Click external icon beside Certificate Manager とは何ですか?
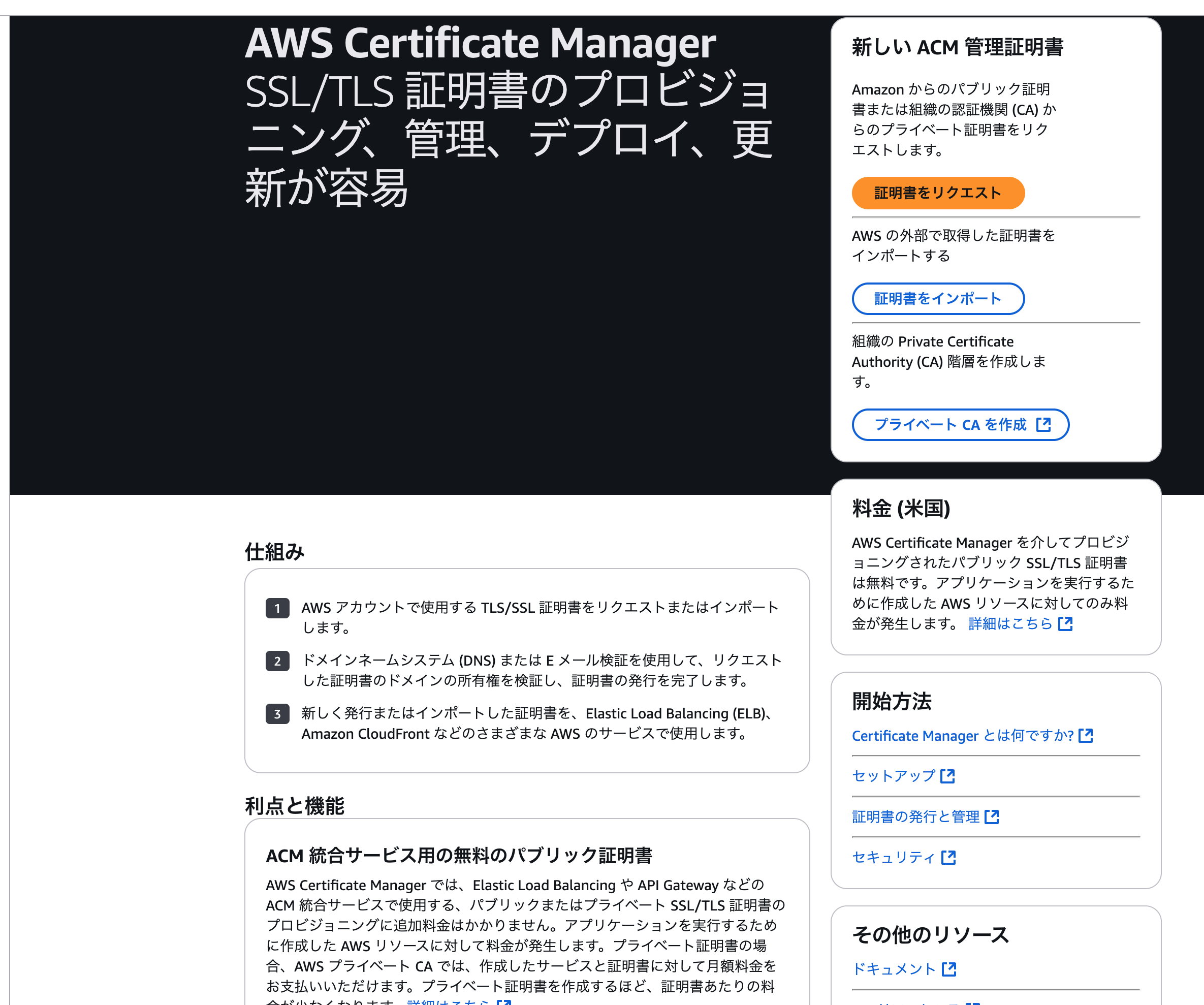Image resolution: width=1204 pixels, height=1005 pixels. [x=1086, y=736]
